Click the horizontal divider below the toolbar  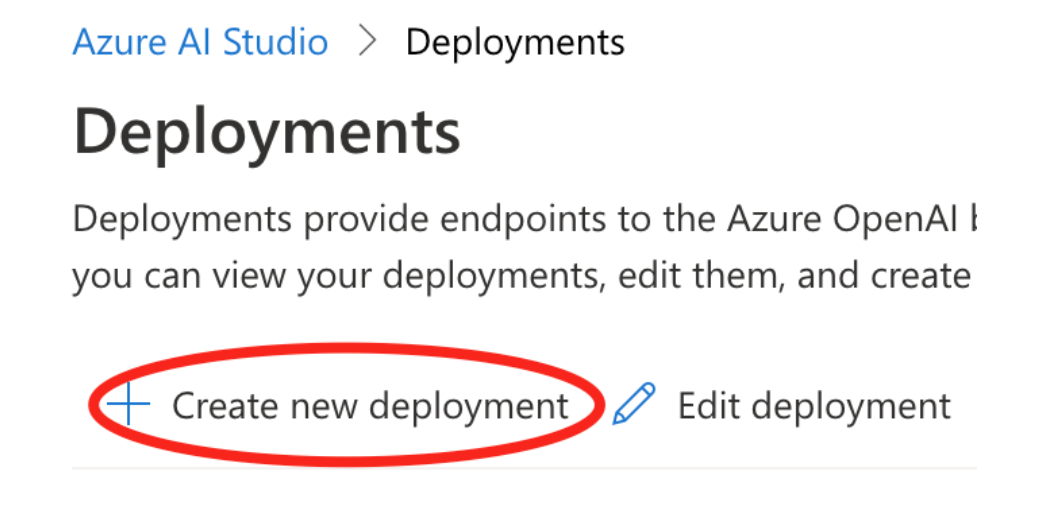520,468
